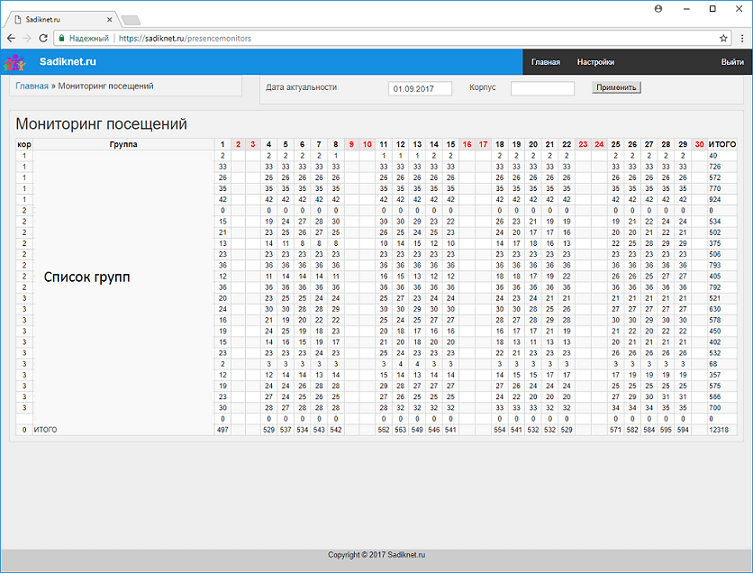Click the browser back arrow
This screenshot has height=573, width=753.
[11, 38]
